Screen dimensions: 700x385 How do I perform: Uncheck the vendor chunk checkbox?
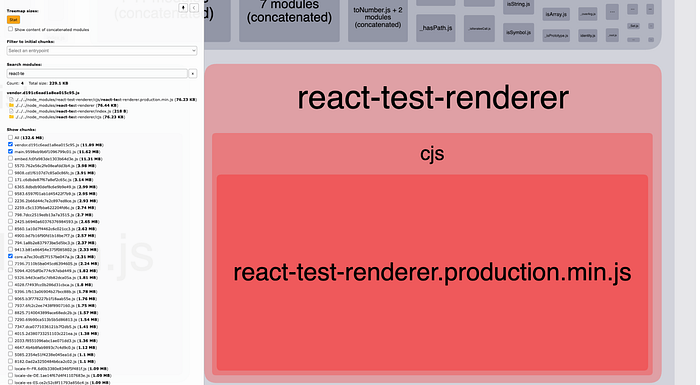click(x=10, y=145)
